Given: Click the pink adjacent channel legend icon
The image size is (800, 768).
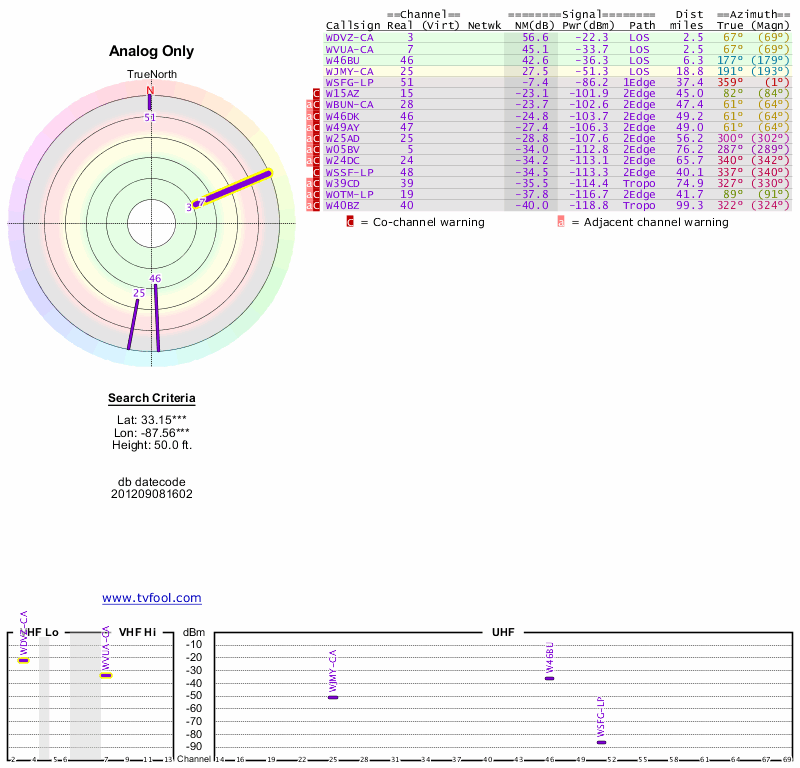Looking at the screenshot, I should click(560, 222).
